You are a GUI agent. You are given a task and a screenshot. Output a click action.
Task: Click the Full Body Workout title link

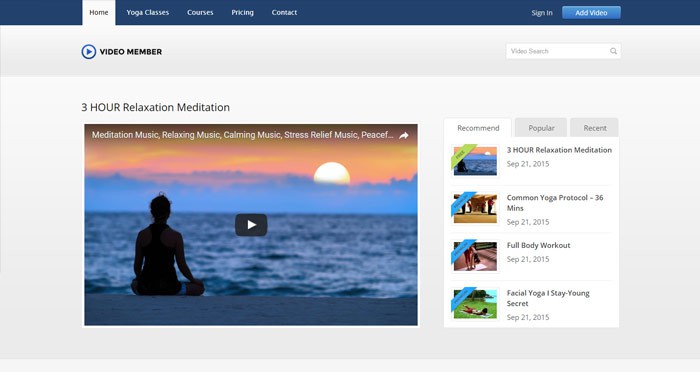click(538, 245)
